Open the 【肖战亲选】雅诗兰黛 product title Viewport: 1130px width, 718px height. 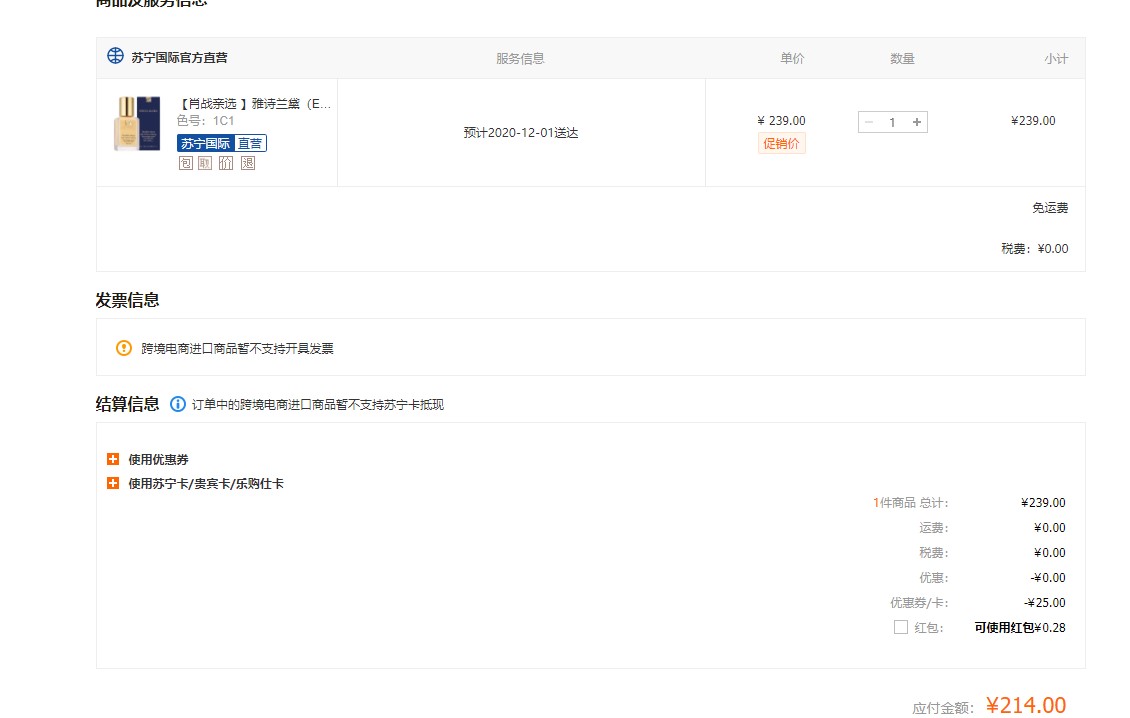click(x=254, y=104)
